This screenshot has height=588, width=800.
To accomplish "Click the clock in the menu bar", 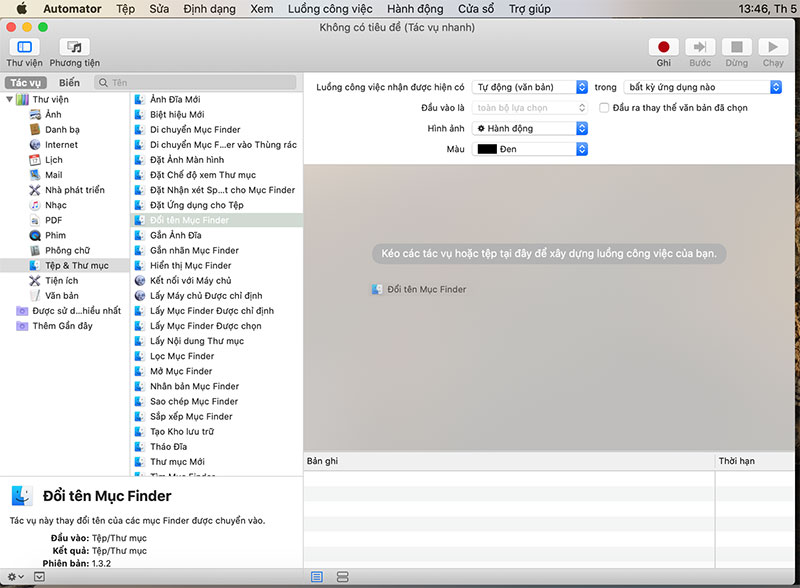I will click(x=767, y=9).
